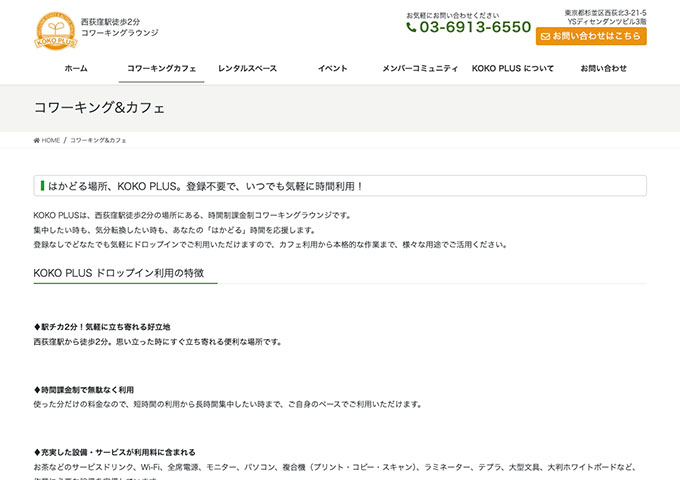Image resolution: width=680 pixels, height=480 pixels.
Task: Click the home icon in breadcrumb
Action: tap(37, 140)
